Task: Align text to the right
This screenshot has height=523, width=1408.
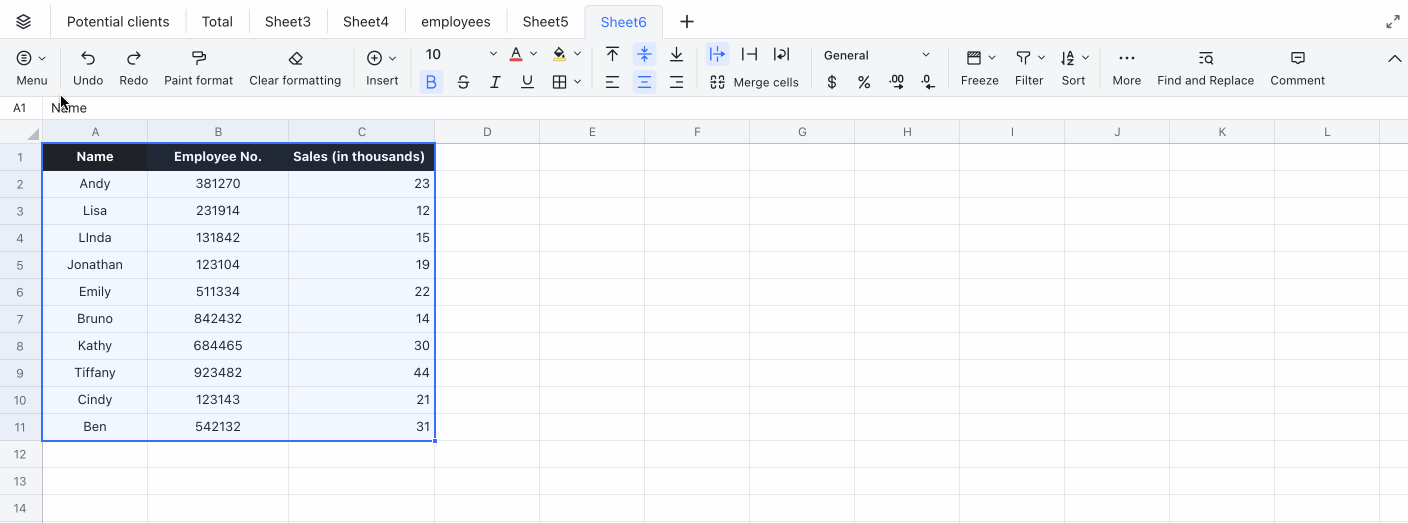Action: (676, 82)
